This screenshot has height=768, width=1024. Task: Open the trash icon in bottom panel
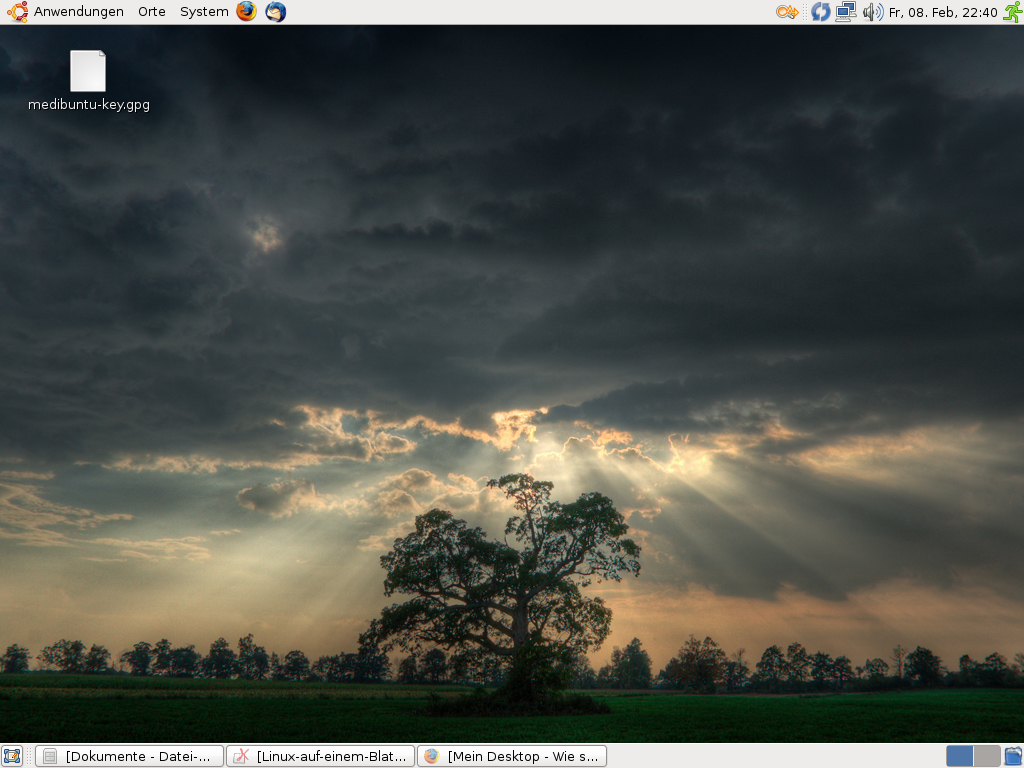(x=1013, y=756)
